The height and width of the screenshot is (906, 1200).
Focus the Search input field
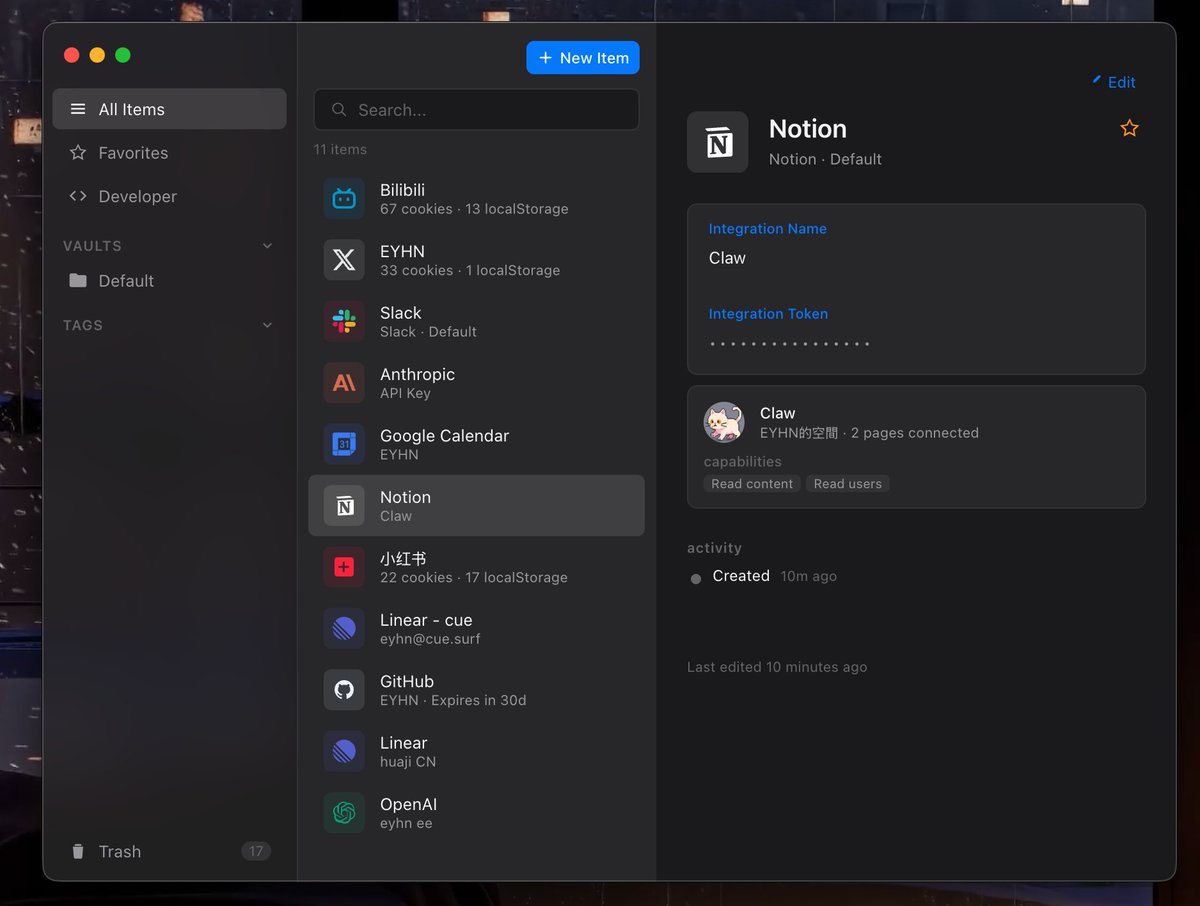pyautogui.click(x=476, y=110)
